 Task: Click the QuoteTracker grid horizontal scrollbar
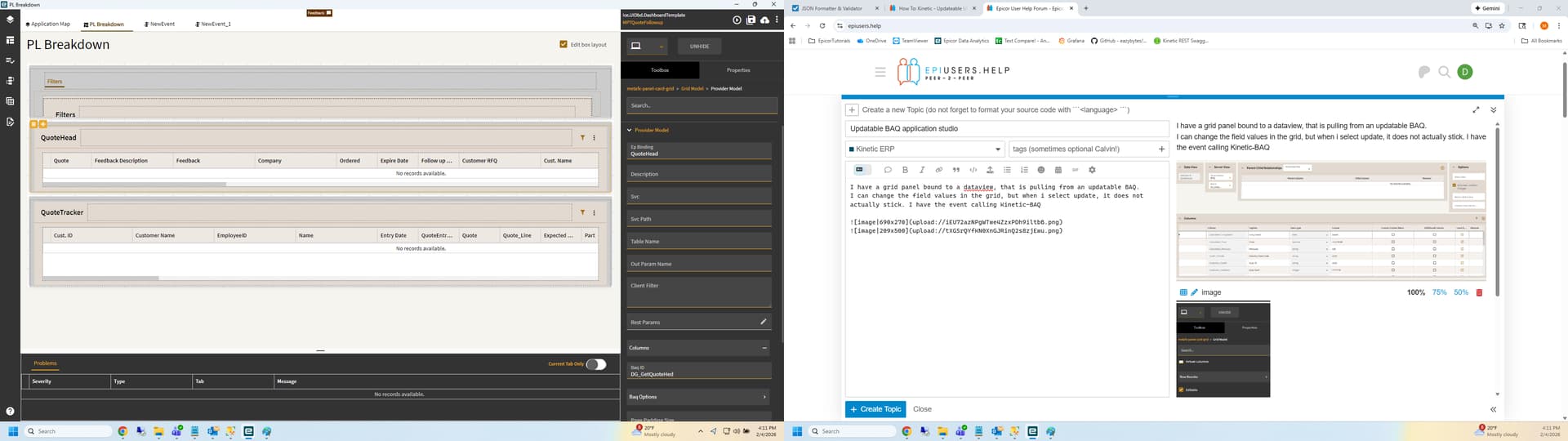(x=100, y=278)
